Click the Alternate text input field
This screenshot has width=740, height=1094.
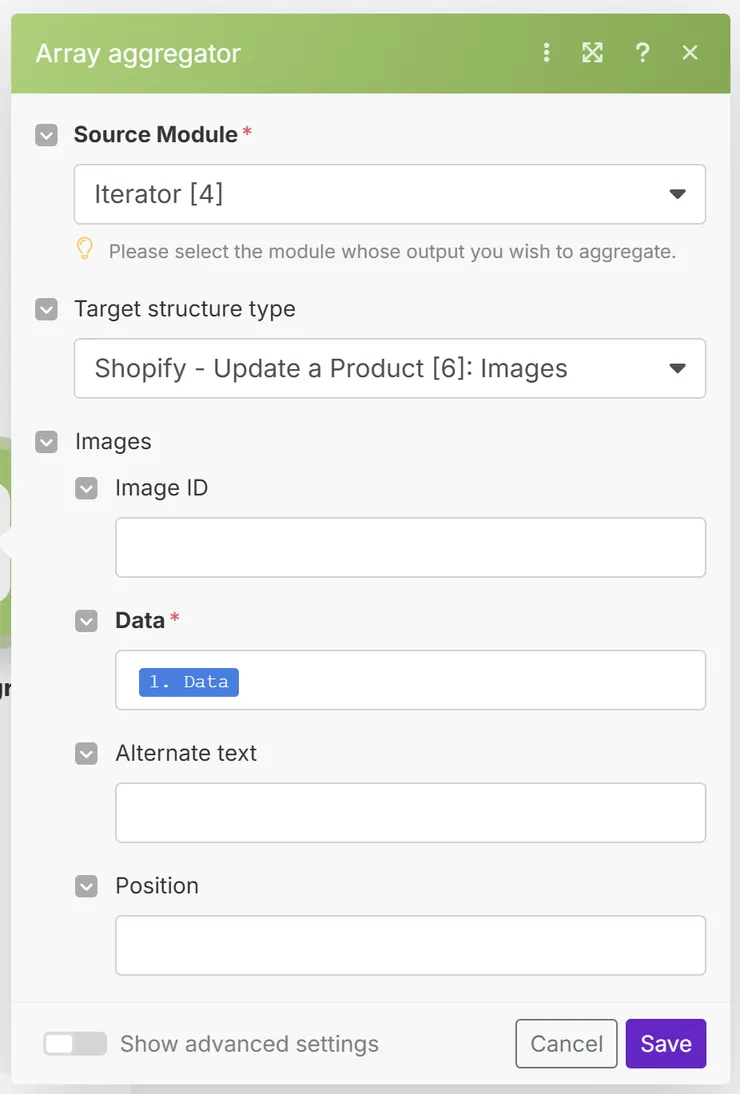pos(410,812)
